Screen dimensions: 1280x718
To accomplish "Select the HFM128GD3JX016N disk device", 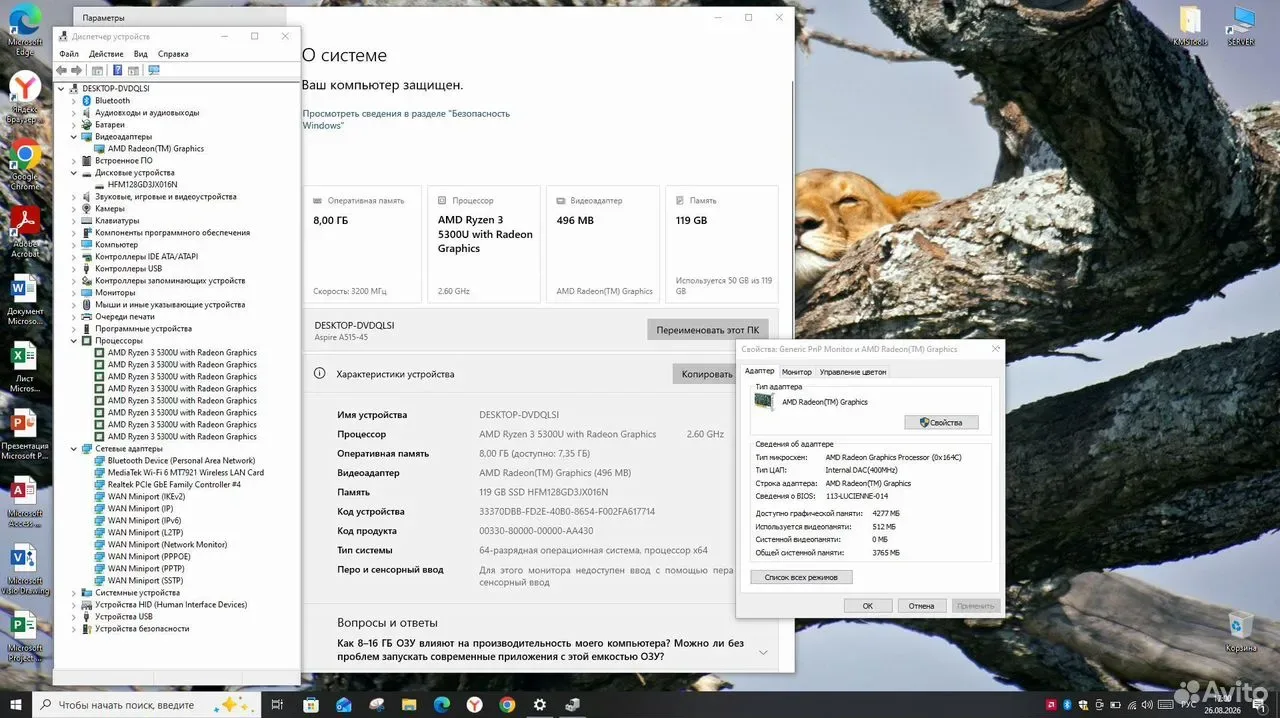I will pos(143,184).
